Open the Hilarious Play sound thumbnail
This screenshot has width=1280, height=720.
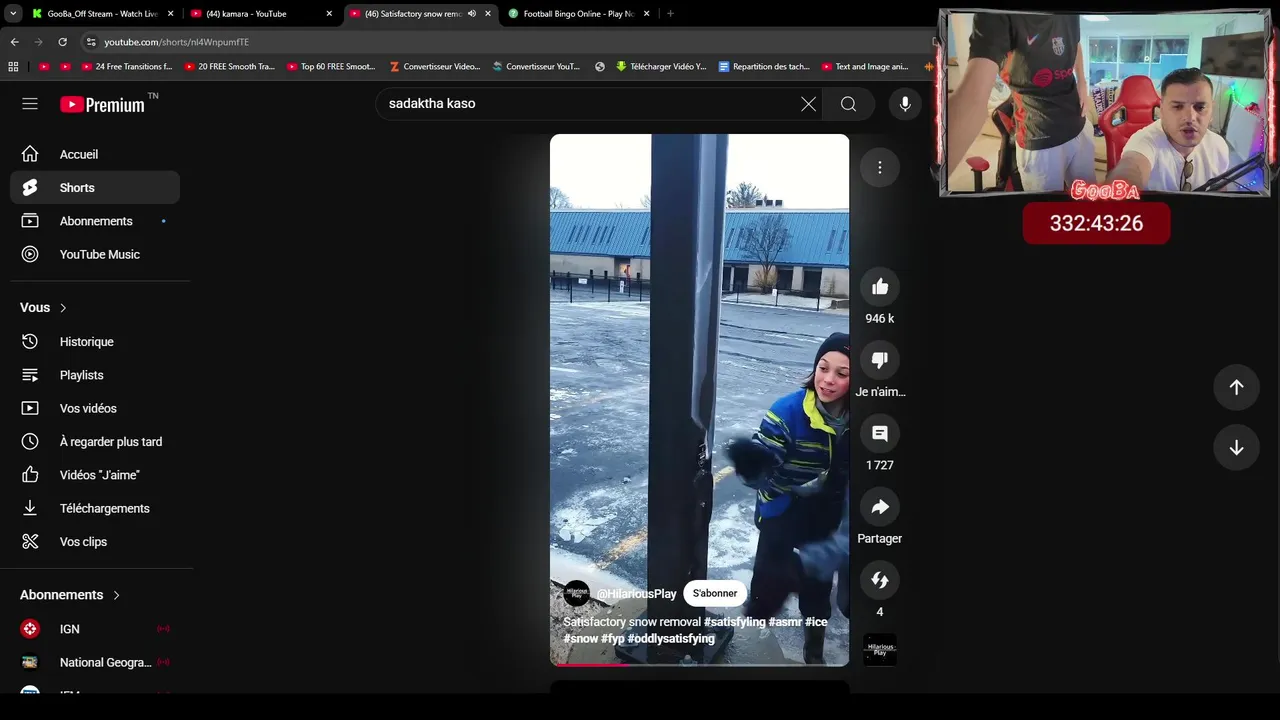tap(880, 650)
